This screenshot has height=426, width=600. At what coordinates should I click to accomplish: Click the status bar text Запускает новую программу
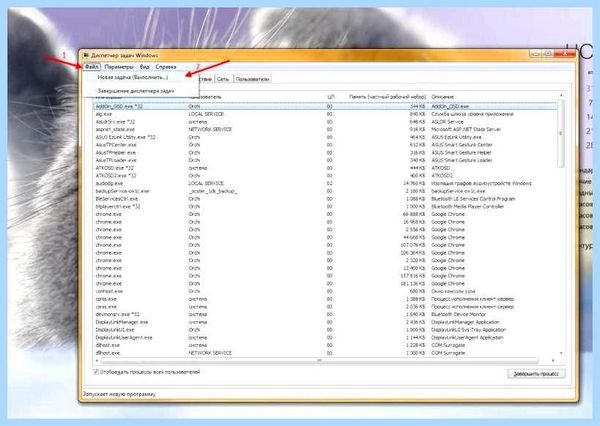point(119,394)
